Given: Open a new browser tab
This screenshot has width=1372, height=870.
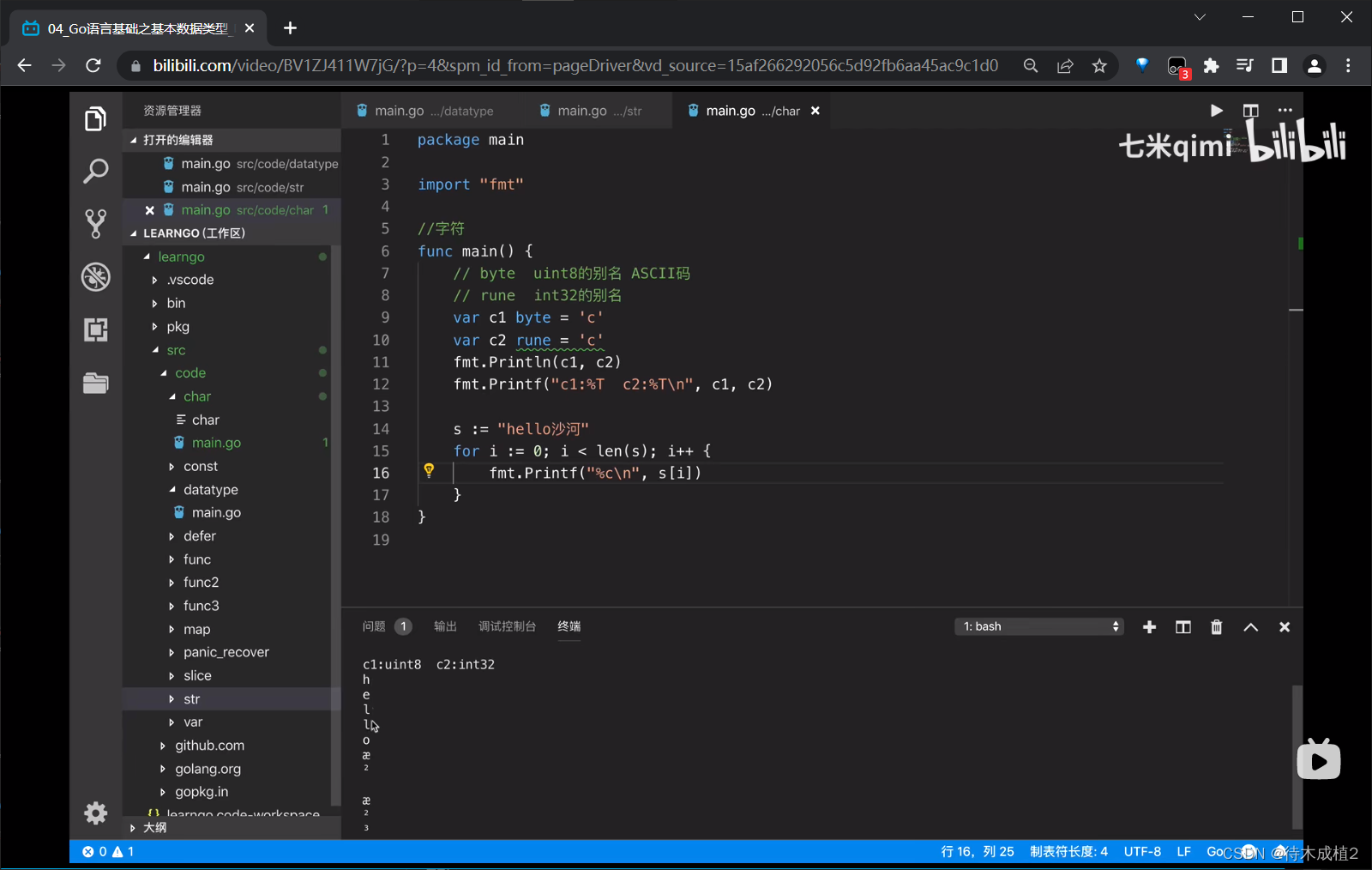Looking at the screenshot, I should [290, 28].
